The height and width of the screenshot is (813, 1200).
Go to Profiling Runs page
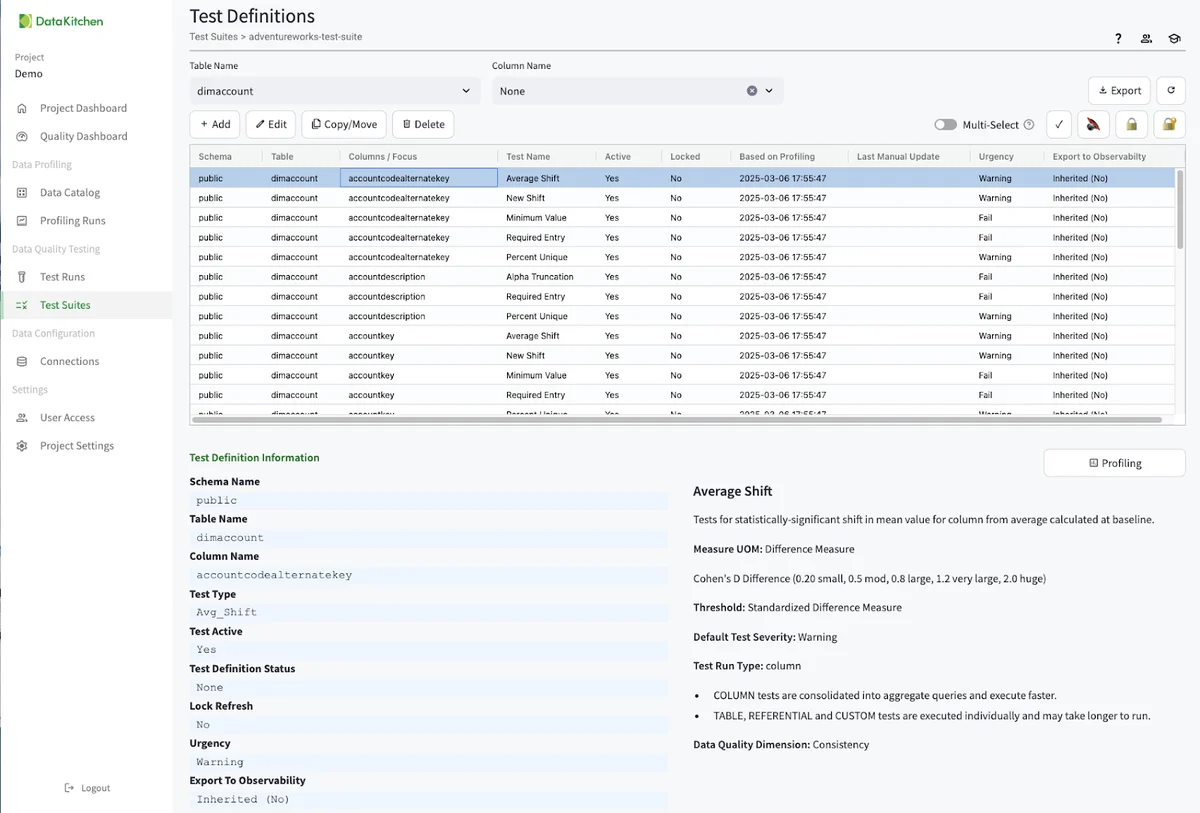pos(72,221)
